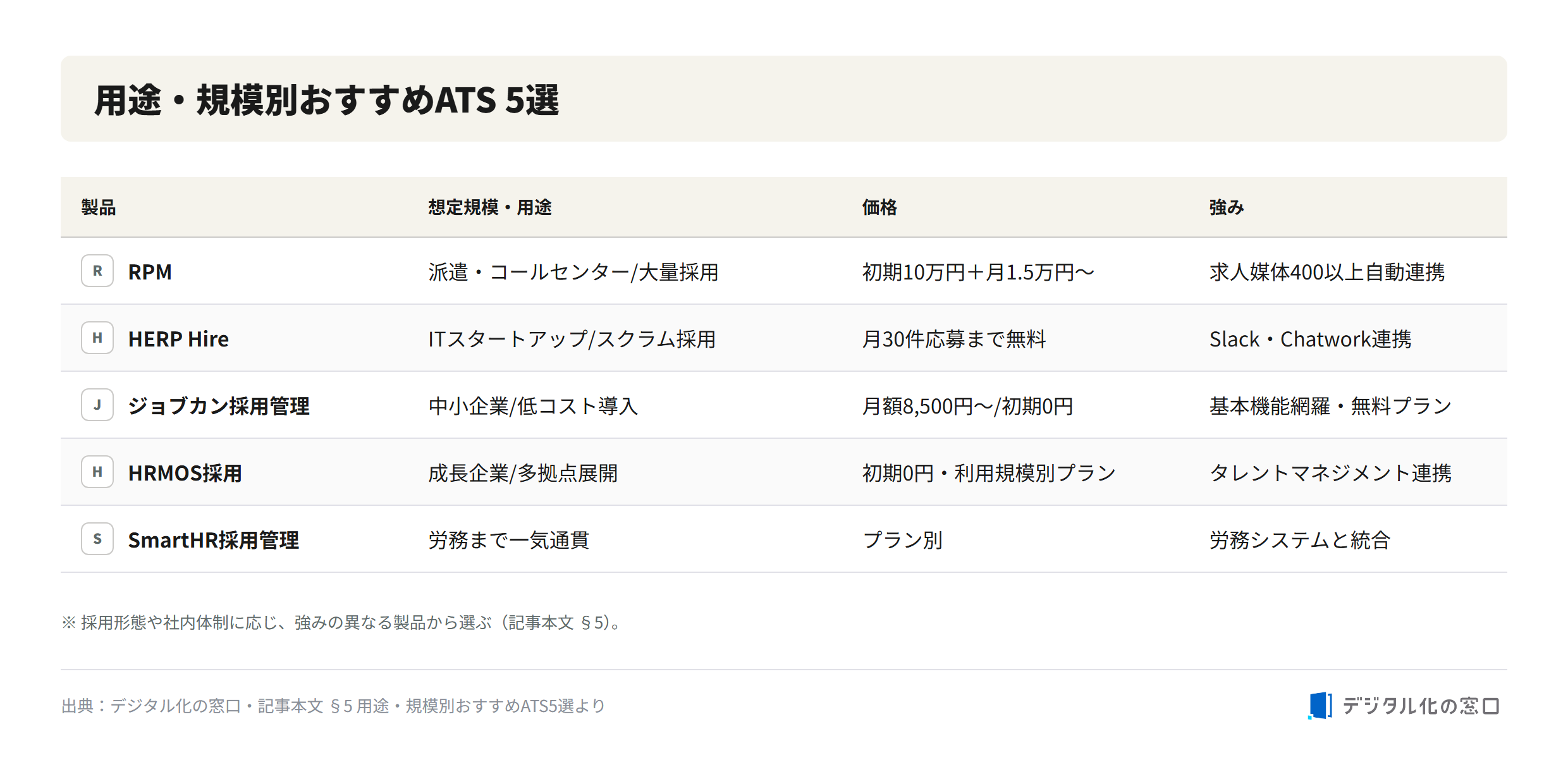1568x779 pixels.
Task: Click the 想定規模・用途 column header
Action: tap(490, 207)
